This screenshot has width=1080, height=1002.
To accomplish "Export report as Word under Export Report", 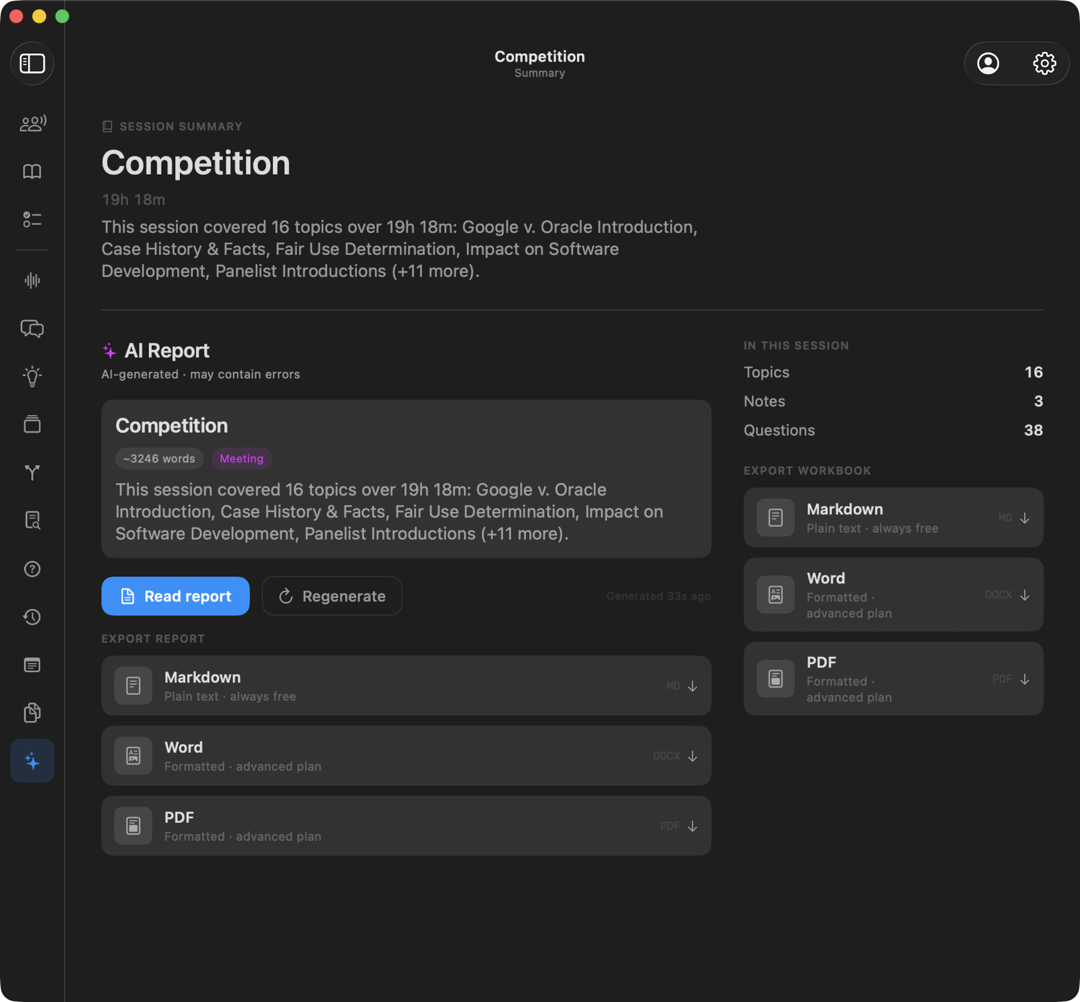I will [406, 756].
